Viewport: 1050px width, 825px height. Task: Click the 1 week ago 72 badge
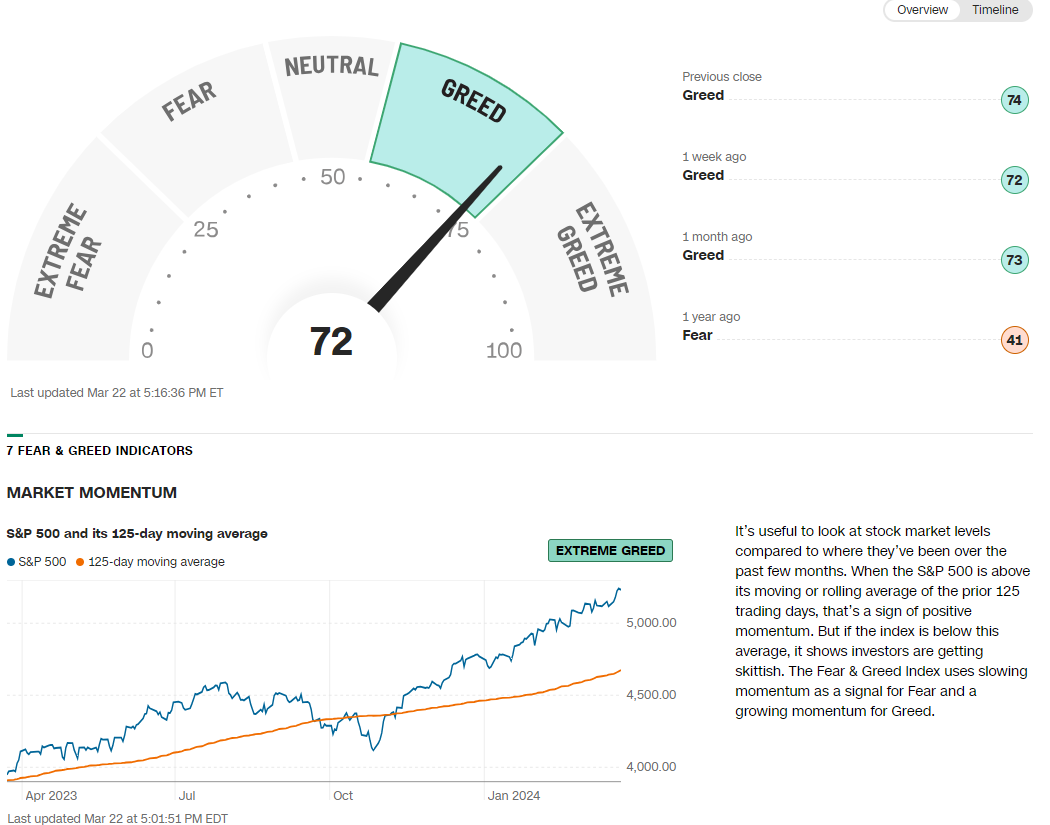(x=1015, y=180)
